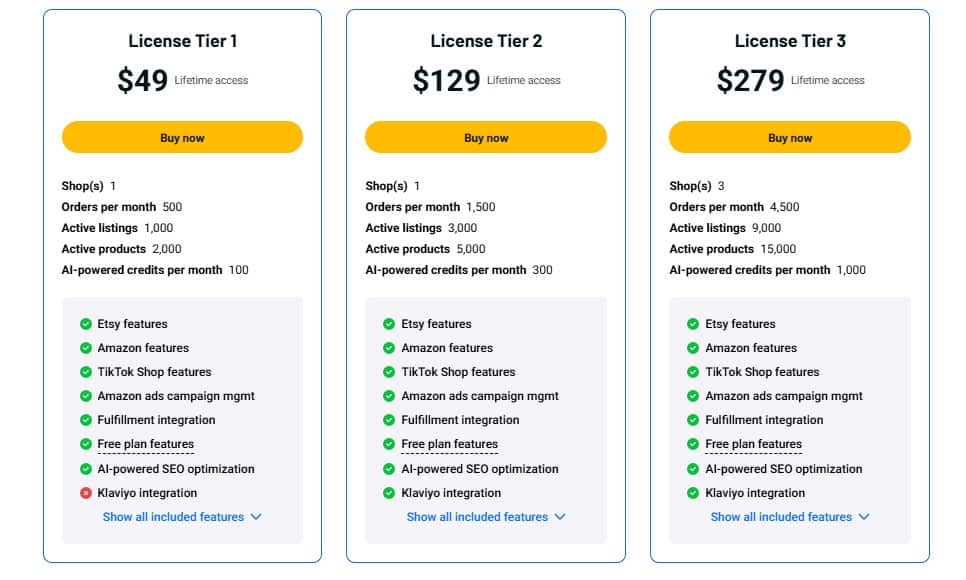Click the checkmark beside Amazon features in Tier 1

tap(87, 348)
